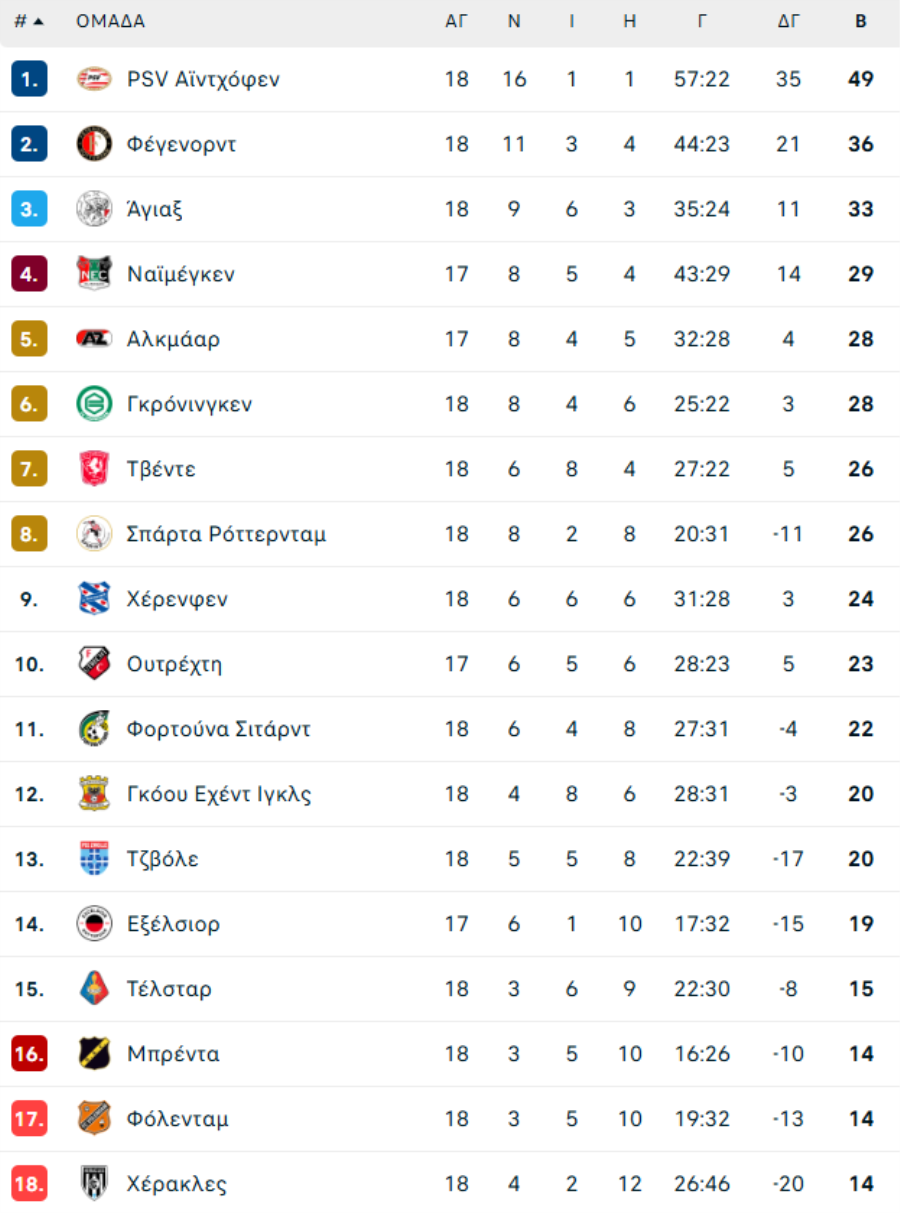Click the Ajax team crest
The image size is (900, 1213).
(x=94, y=209)
